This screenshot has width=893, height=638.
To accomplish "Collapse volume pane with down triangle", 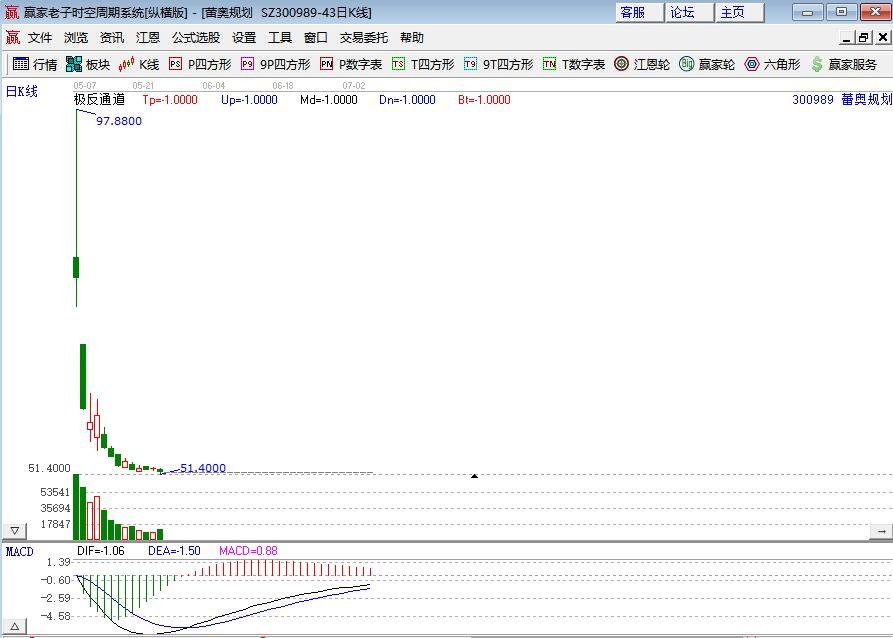I will tap(15, 531).
